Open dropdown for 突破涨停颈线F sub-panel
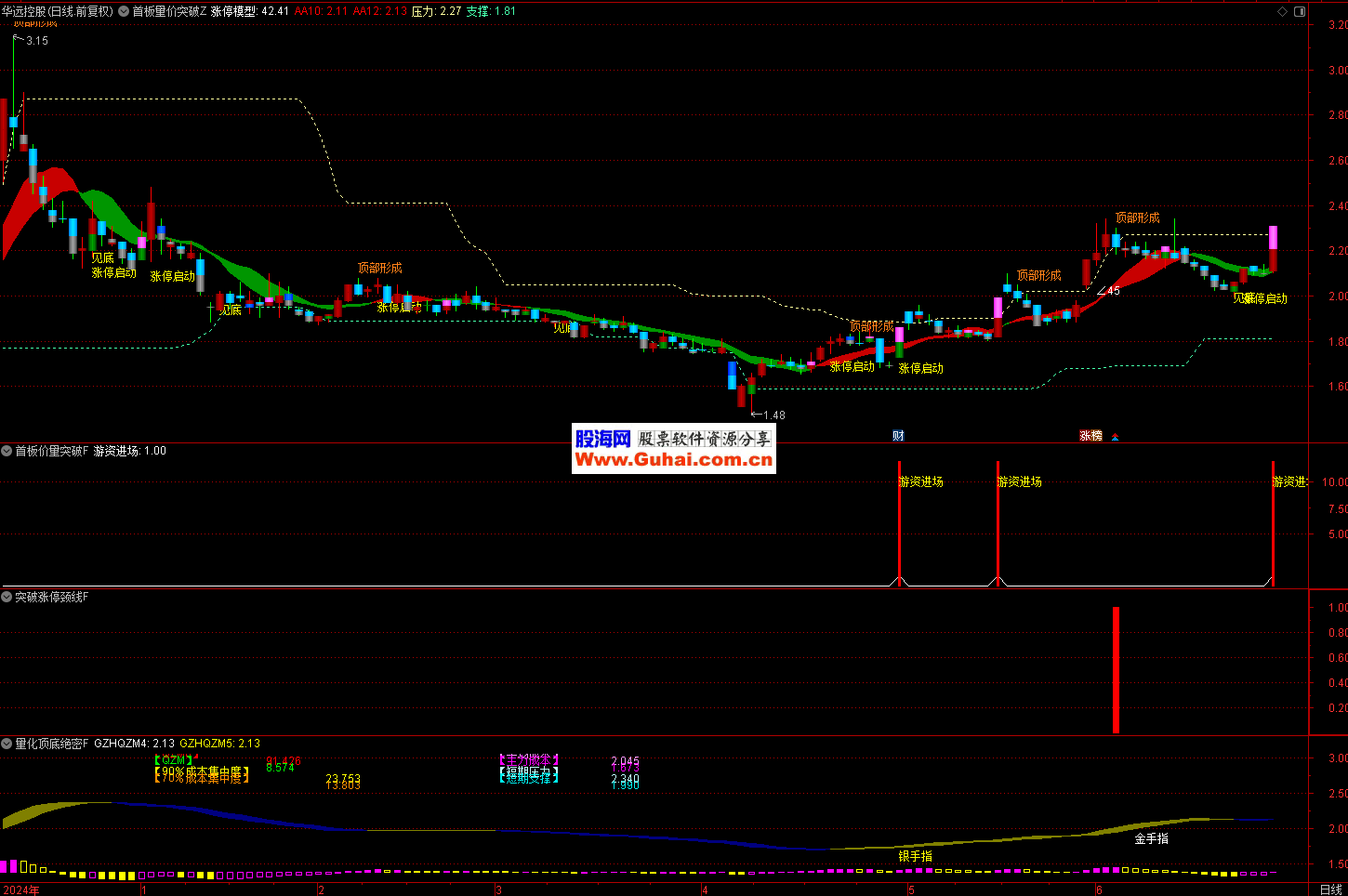 point(7,597)
